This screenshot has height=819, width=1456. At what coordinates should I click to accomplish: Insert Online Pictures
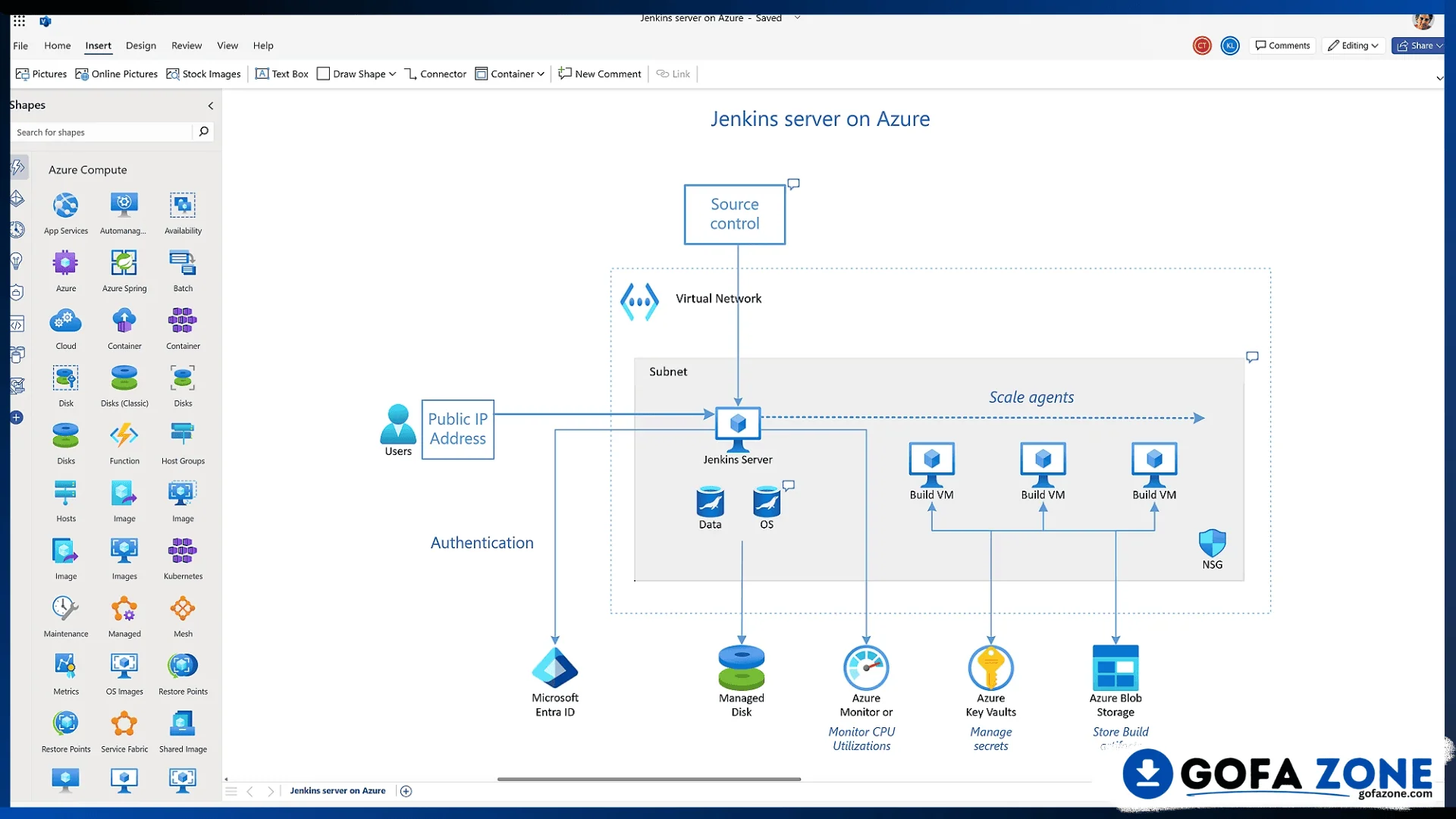(x=116, y=74)
